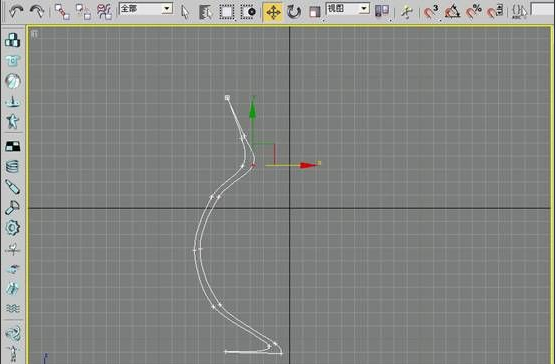Screen dimensions: 556x364
Task: Select the top square vertex of spline
Action: point(227,97)
